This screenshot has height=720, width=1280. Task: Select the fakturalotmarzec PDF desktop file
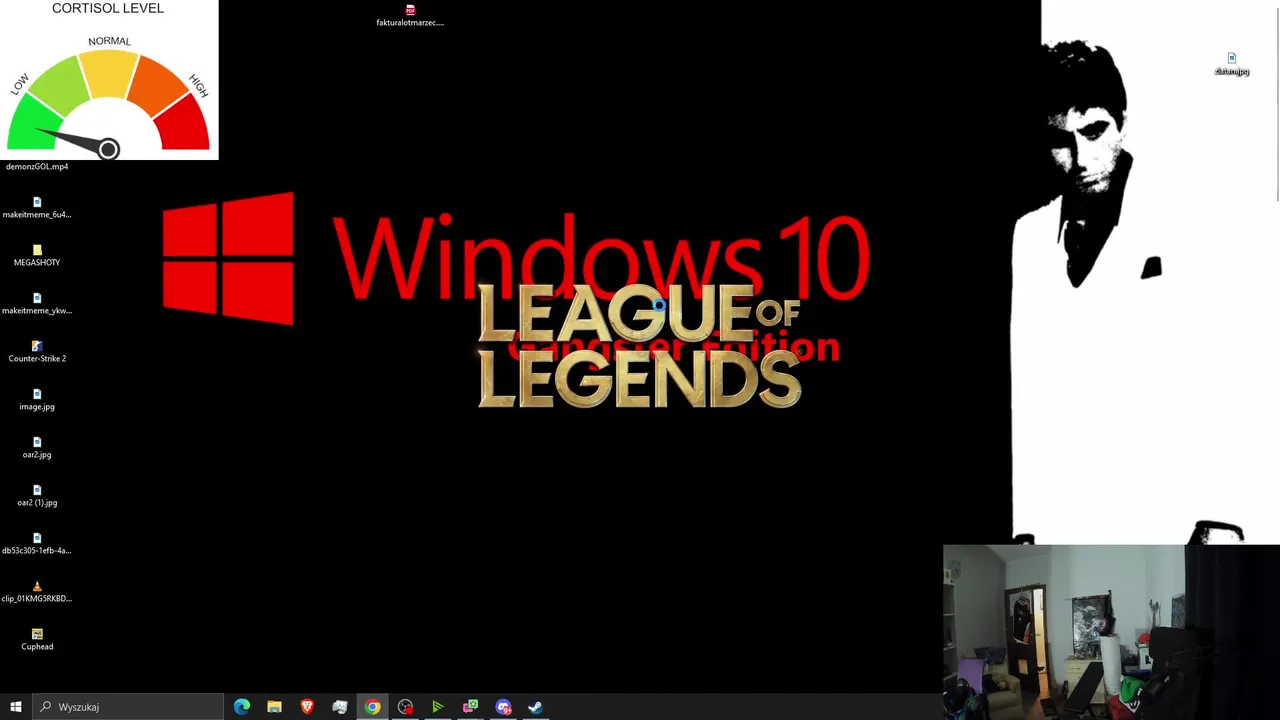click(x=410, y=16)
